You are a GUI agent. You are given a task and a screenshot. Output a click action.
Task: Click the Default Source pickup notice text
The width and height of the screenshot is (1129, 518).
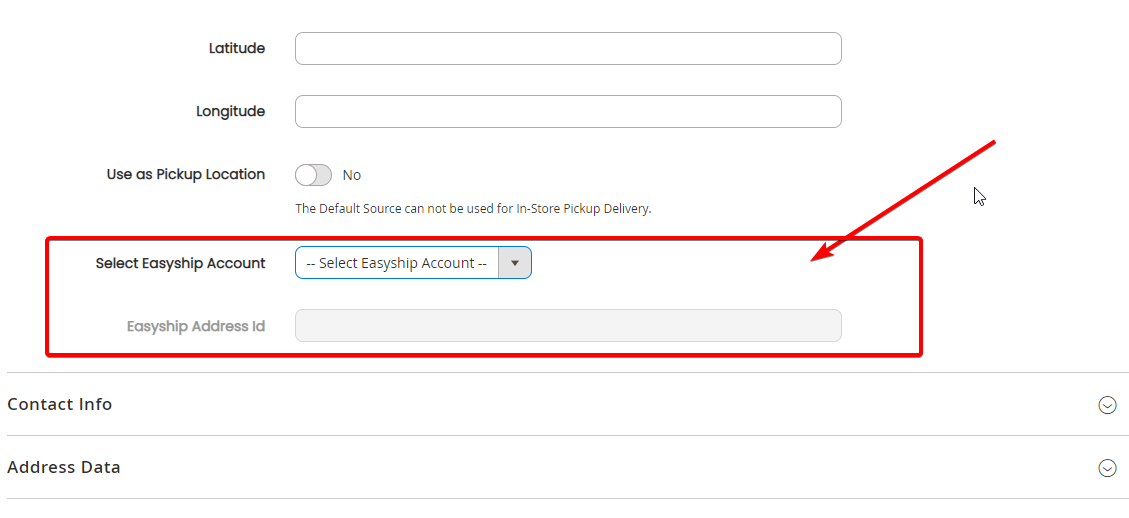[x=473, y=209]
